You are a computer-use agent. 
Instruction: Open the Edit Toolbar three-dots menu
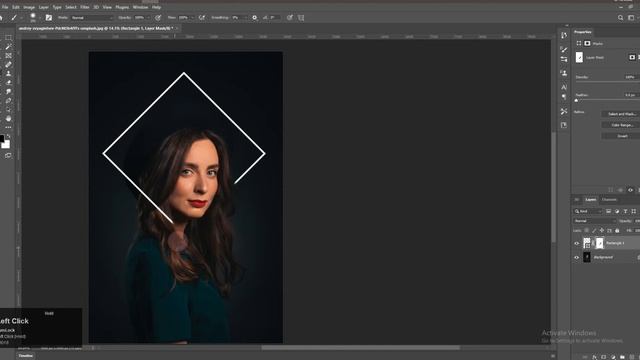(8, 127)
